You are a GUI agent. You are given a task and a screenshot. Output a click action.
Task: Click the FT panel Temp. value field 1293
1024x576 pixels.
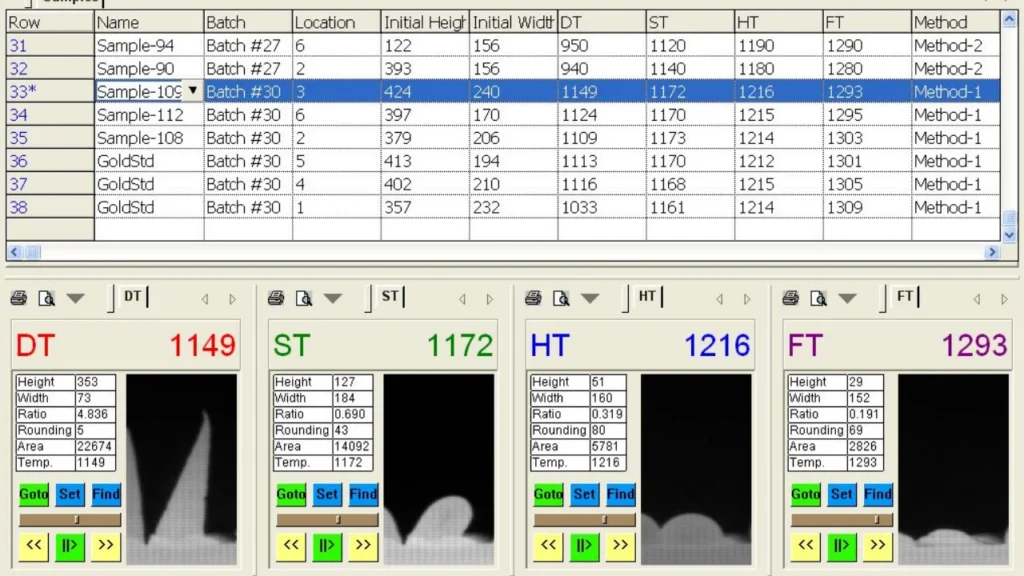click(x=865, y=462)
